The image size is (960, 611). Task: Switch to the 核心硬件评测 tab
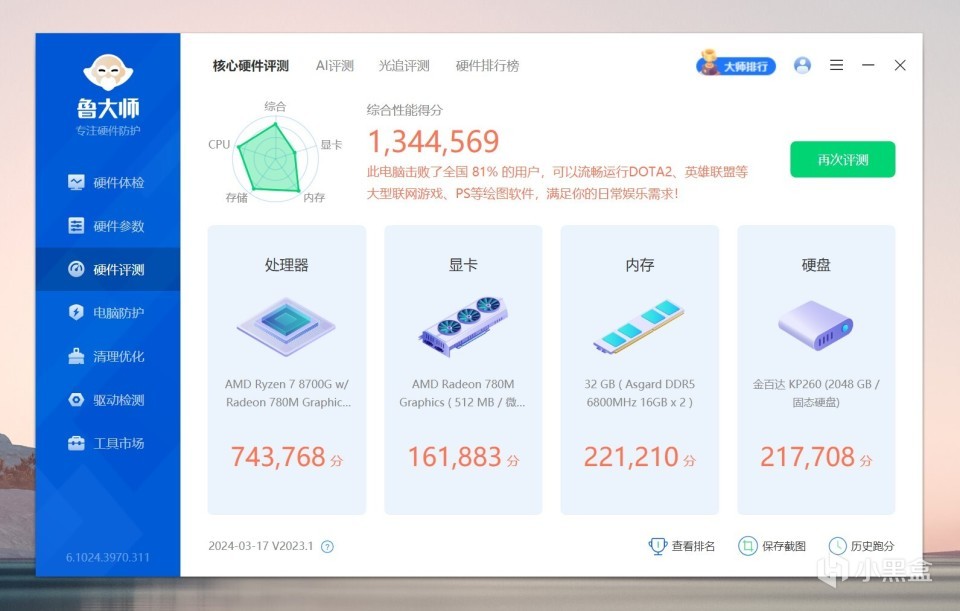pyautogui.click(x=250, y=66)
